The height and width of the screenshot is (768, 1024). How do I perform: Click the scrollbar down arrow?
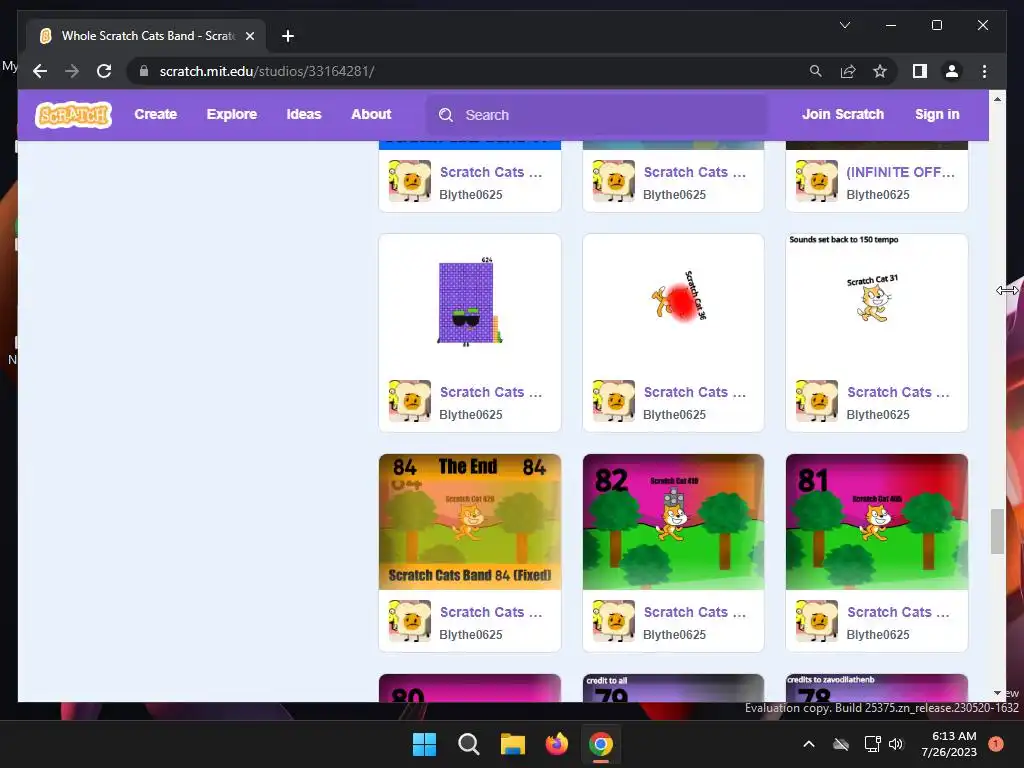click(997, 693)
